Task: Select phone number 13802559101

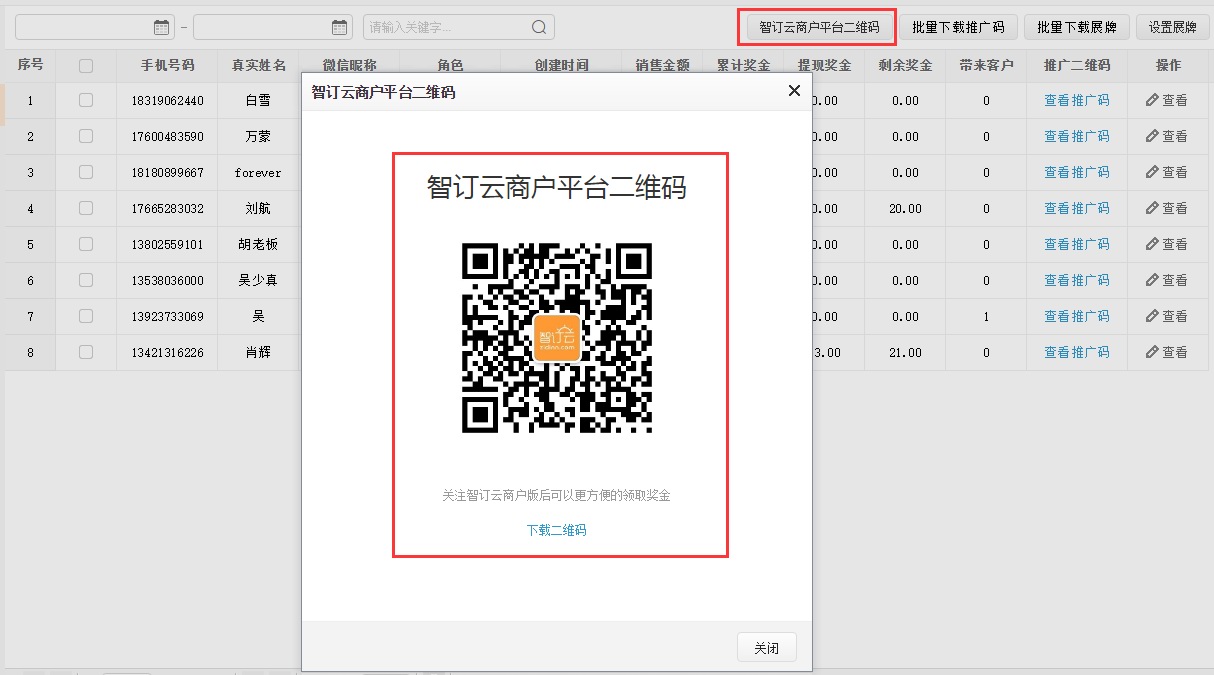Action: click(167, 245)
